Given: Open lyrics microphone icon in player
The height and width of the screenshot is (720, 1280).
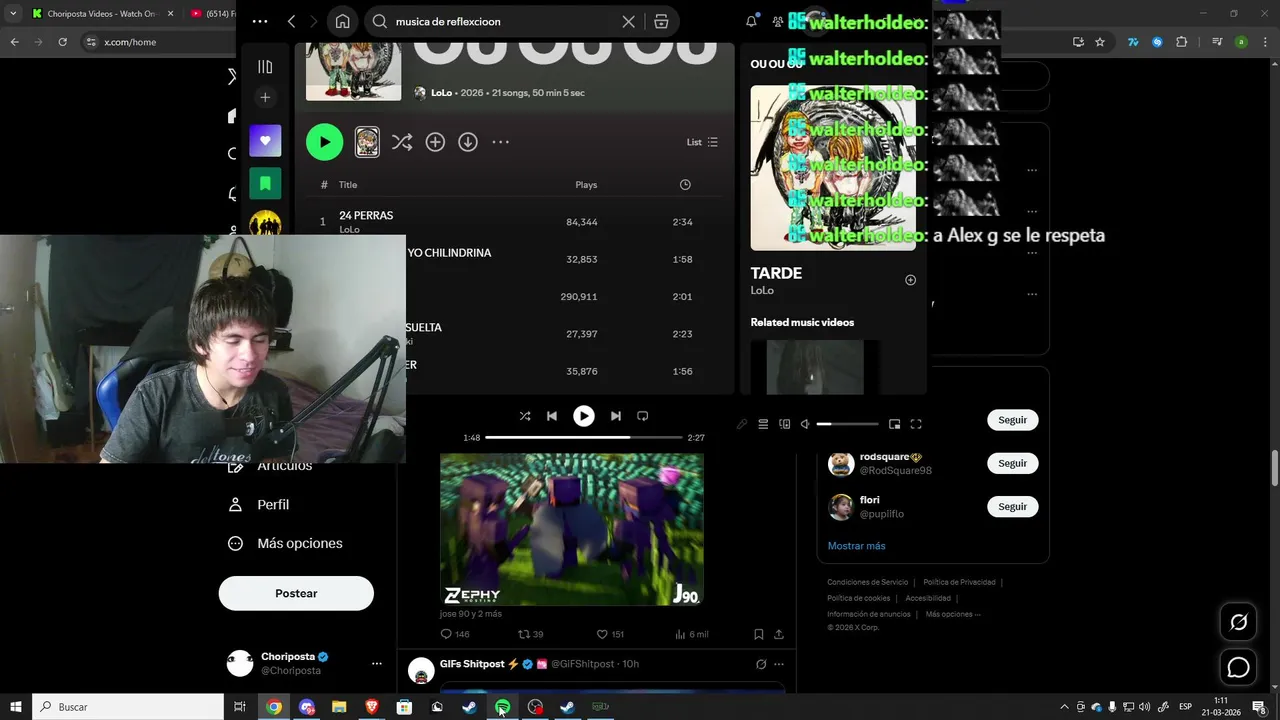Looking at the screenshot, I should click(x=742, y=424).
